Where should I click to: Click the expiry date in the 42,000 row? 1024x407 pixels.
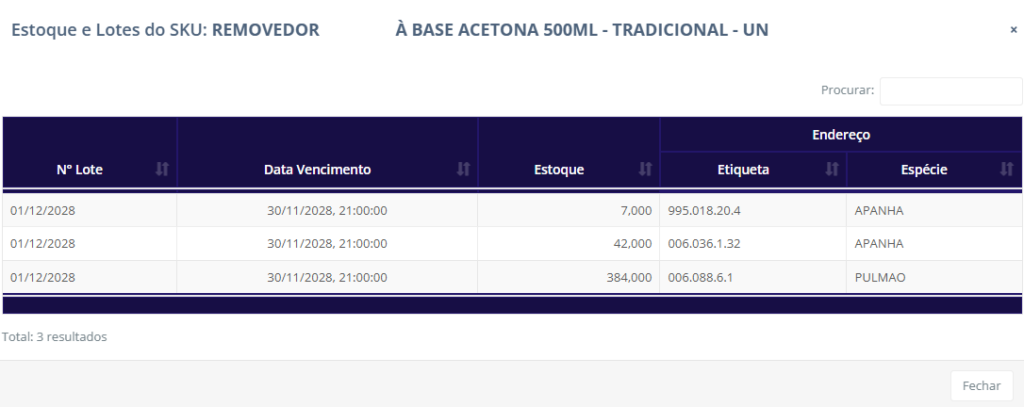click(327, 243)
